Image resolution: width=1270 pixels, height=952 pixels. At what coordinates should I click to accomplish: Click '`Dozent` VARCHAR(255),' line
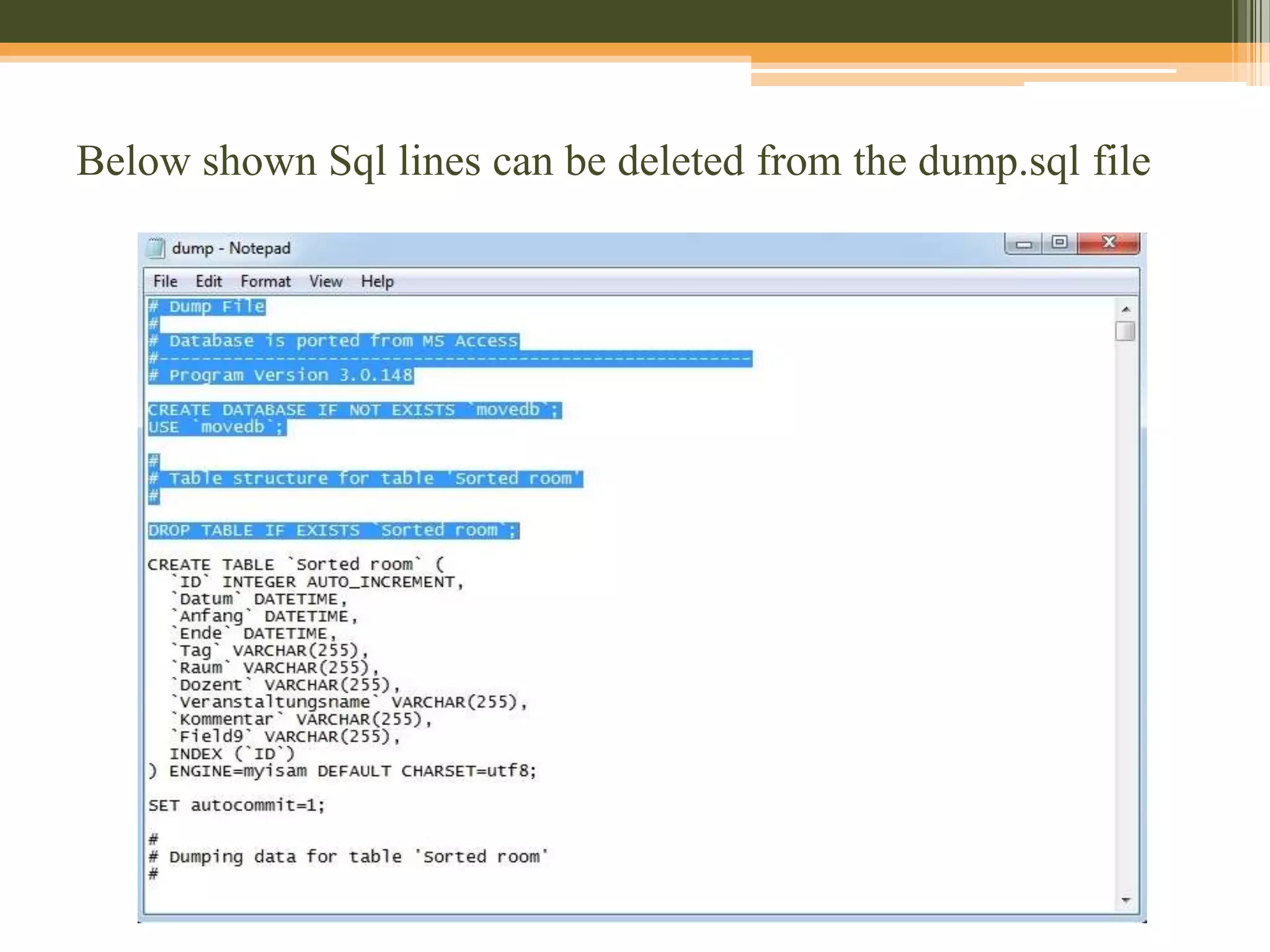point(285,685)
